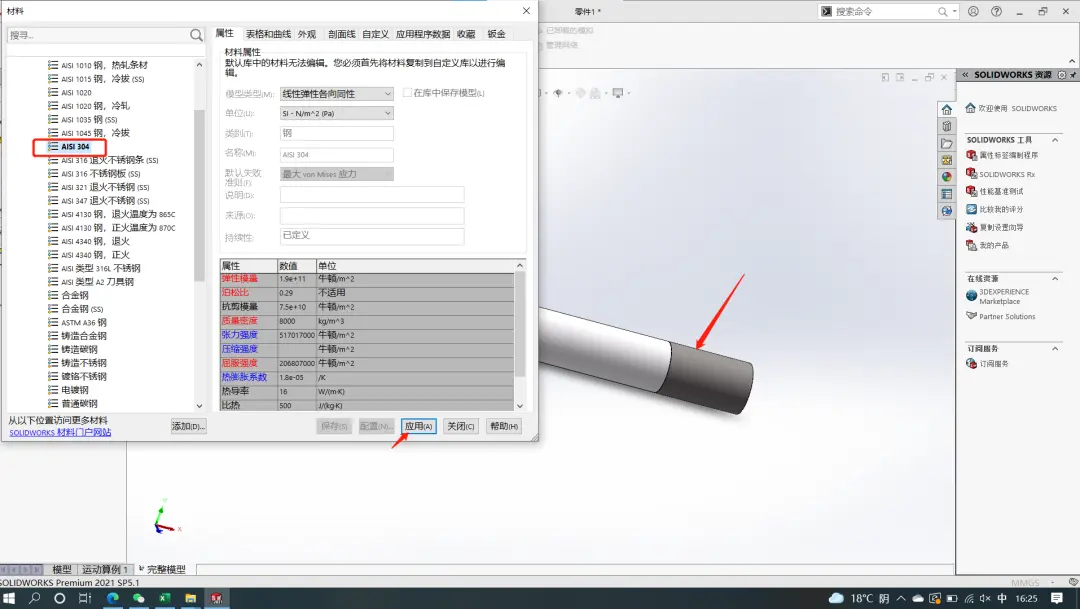The height and width of the screenshot is (609, 1080).
Task: Switch to the Custom tab
Action: coord(375,34)
